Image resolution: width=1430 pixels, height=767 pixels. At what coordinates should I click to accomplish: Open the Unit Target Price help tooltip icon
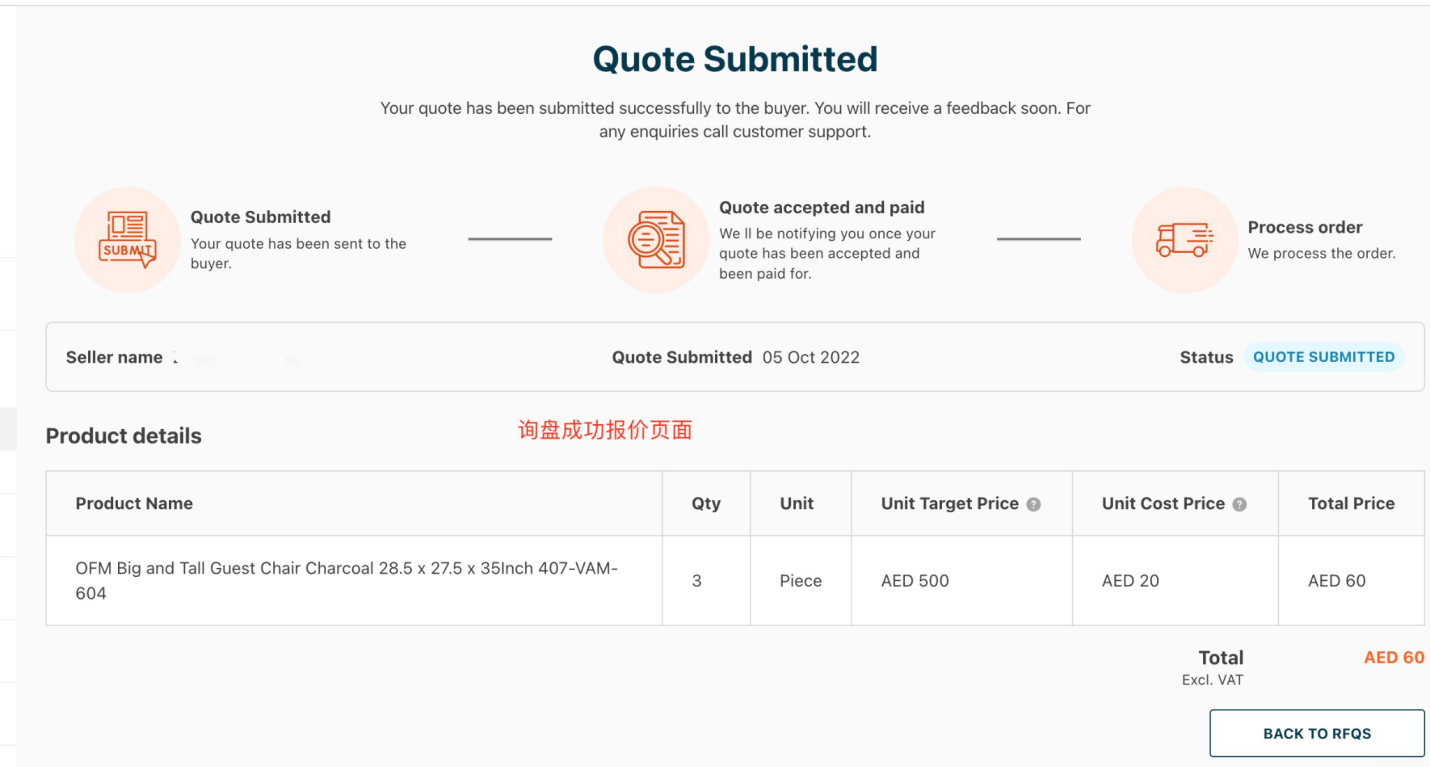coord(1035,503)
